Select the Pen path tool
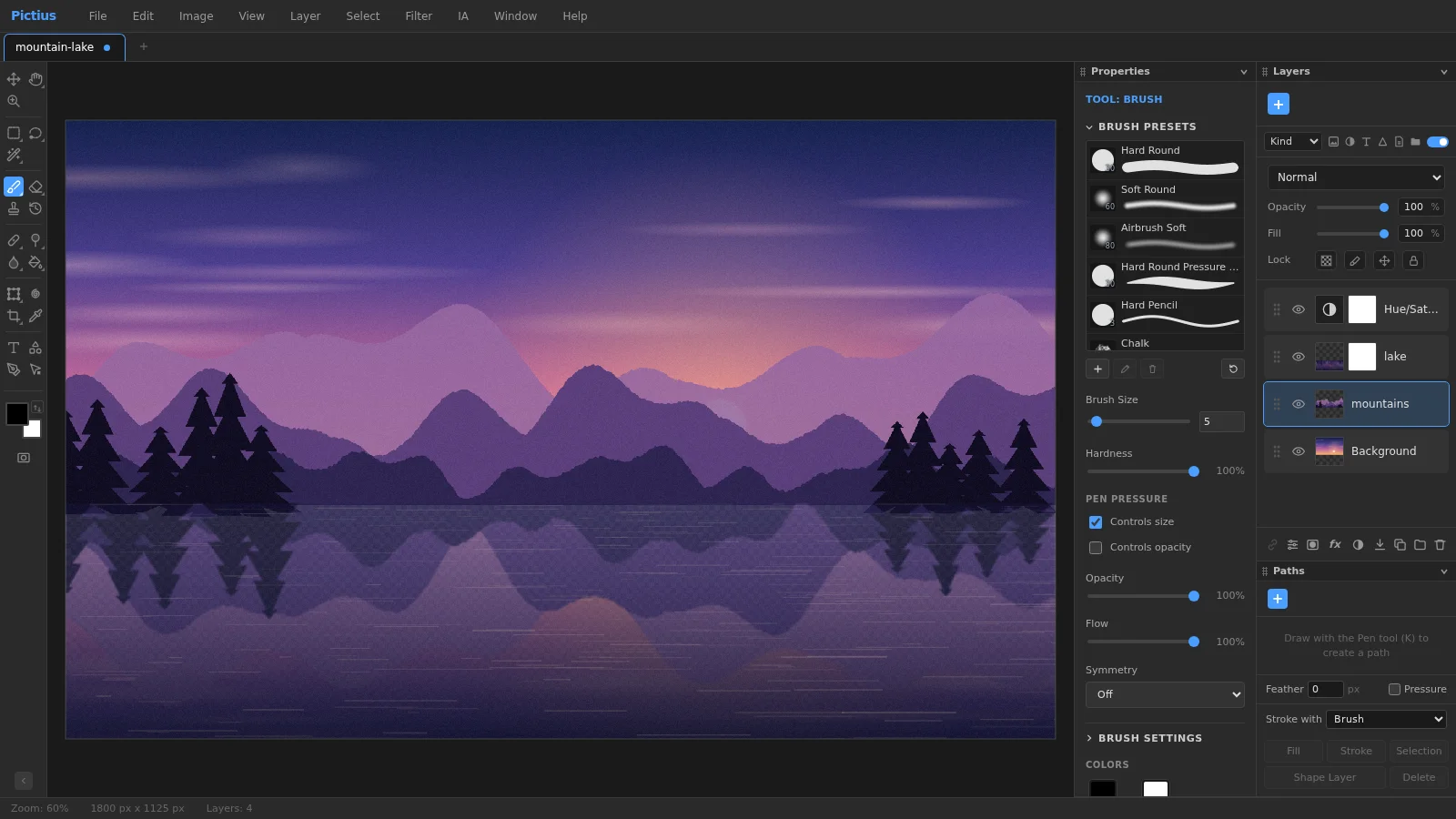The width and height of the screenshot is (1456, 819). pos(14,369)
